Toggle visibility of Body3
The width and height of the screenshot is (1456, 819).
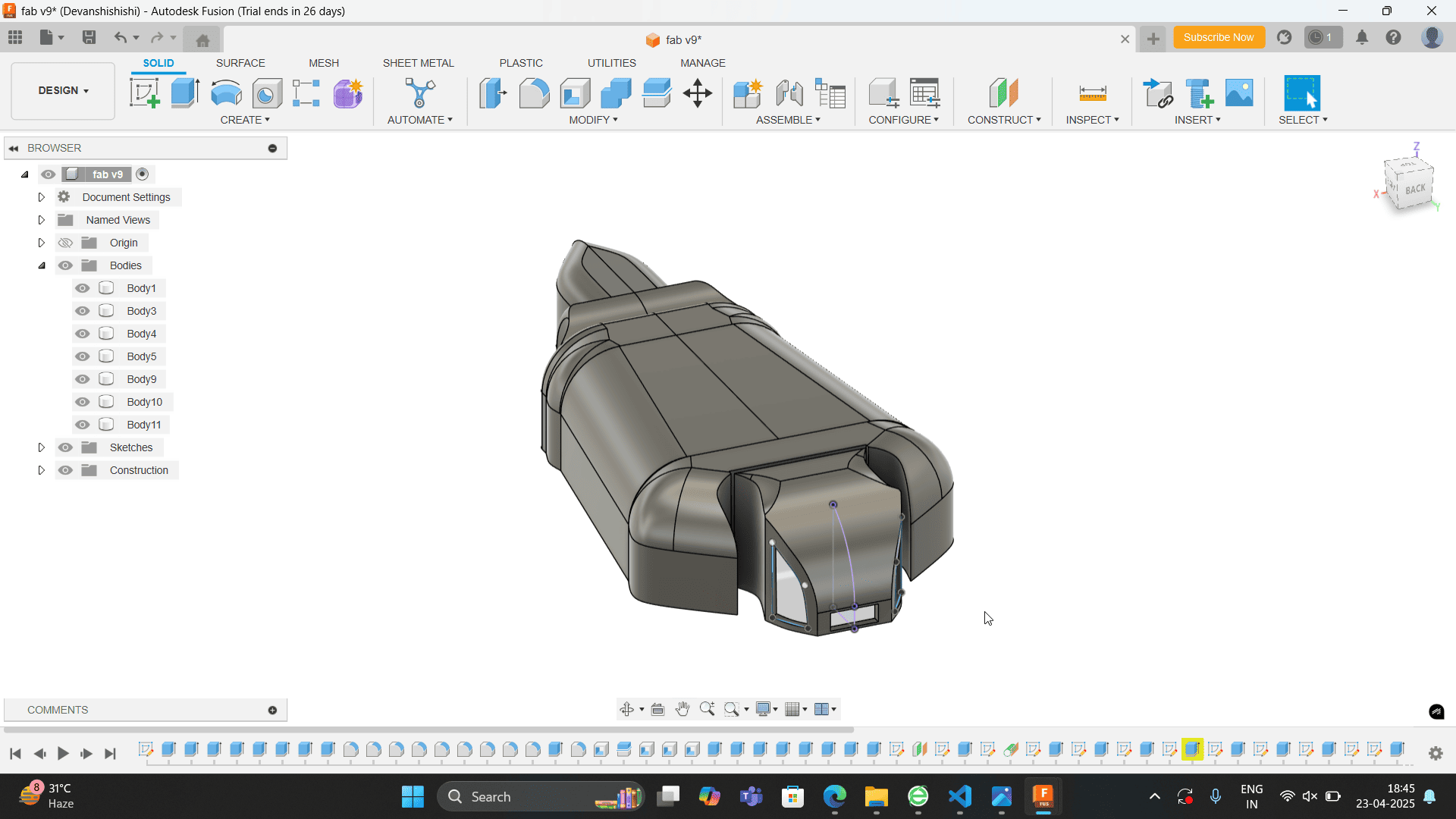pos(83,311)
